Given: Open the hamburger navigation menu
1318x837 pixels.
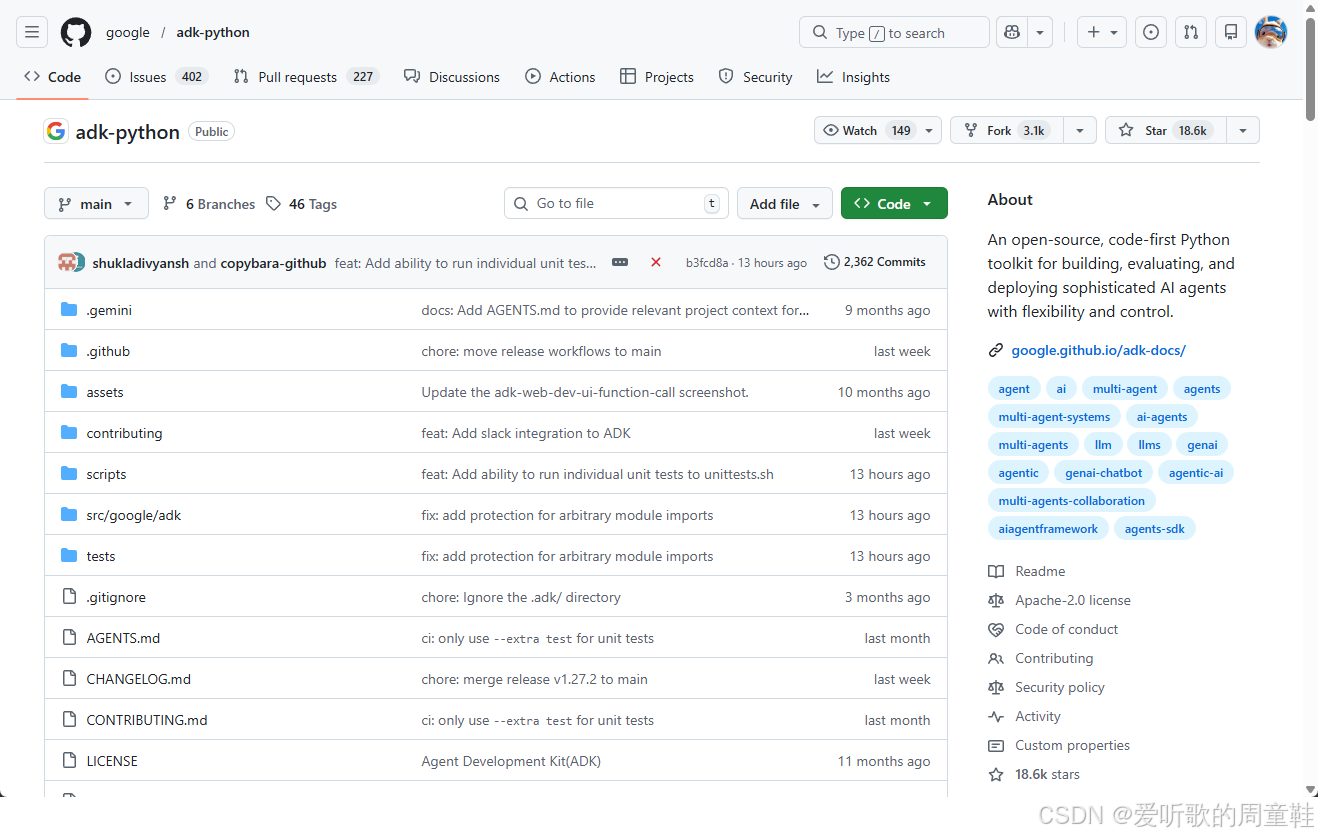Looking at the screenshot, I should 32,32.
